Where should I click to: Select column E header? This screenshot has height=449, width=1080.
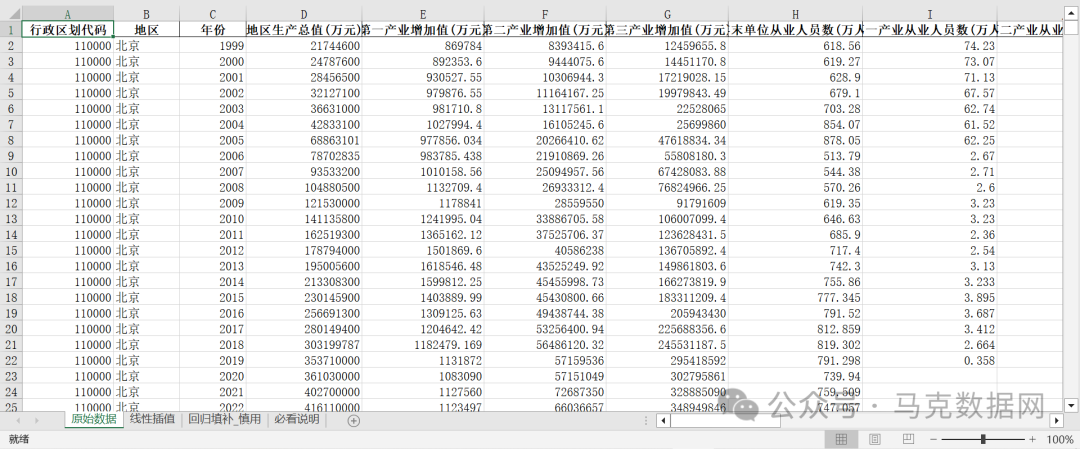(423, 13)
